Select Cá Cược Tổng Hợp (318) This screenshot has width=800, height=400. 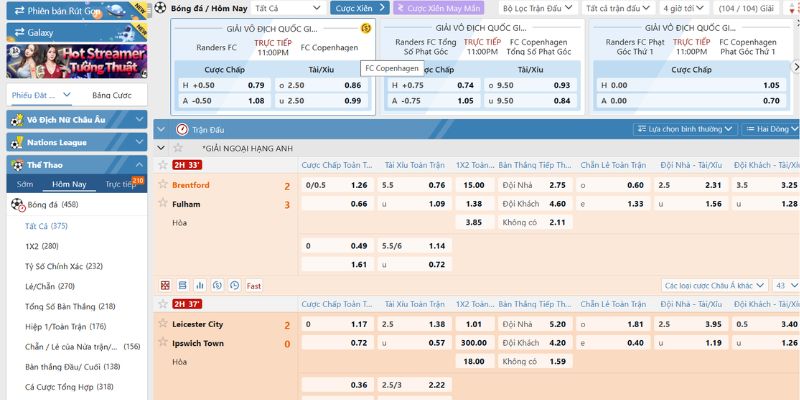(x=69, y=387)
